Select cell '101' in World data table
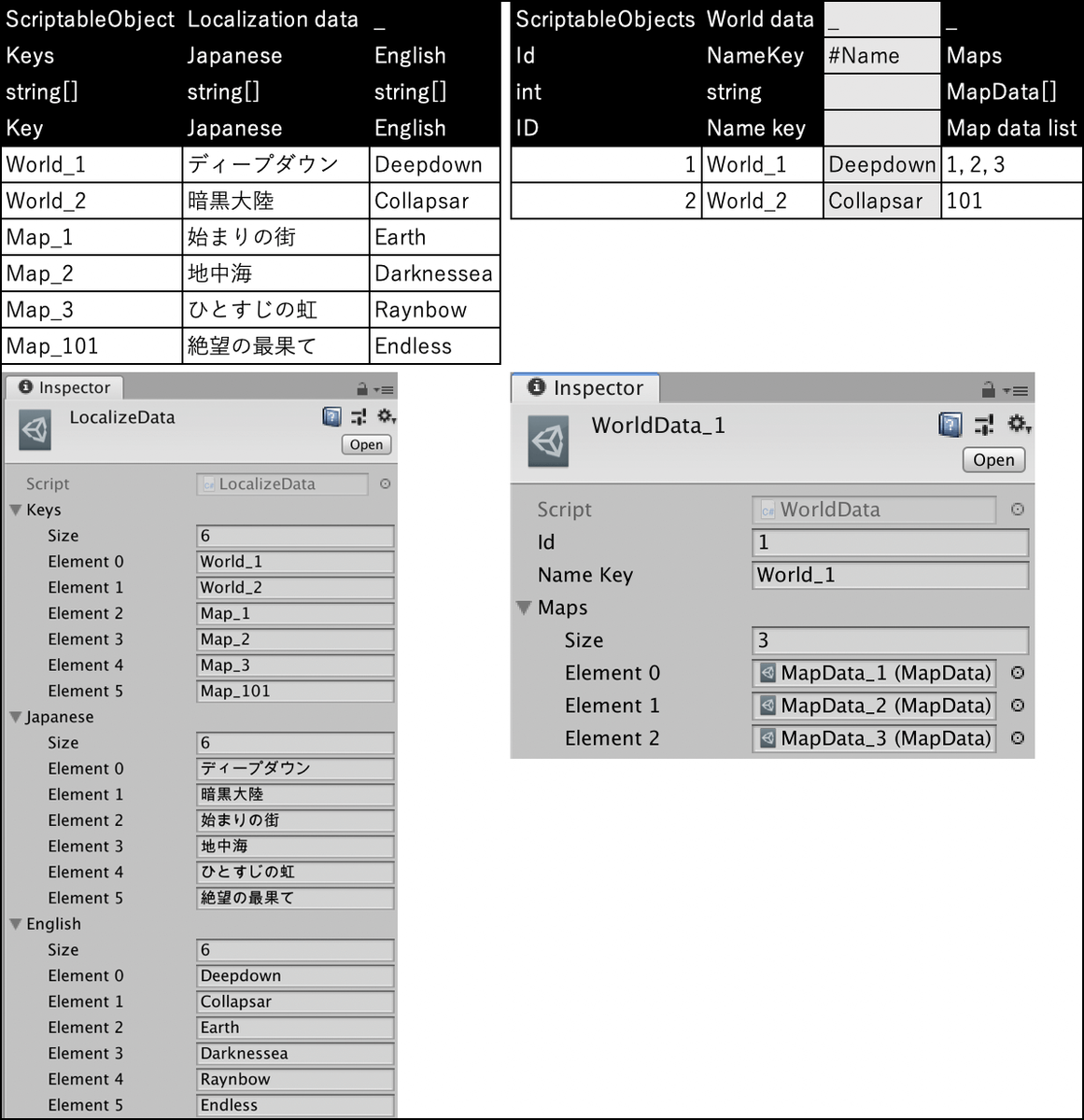The height and width of the screenshot is (1120, 1084). [x=1012, y=201]
